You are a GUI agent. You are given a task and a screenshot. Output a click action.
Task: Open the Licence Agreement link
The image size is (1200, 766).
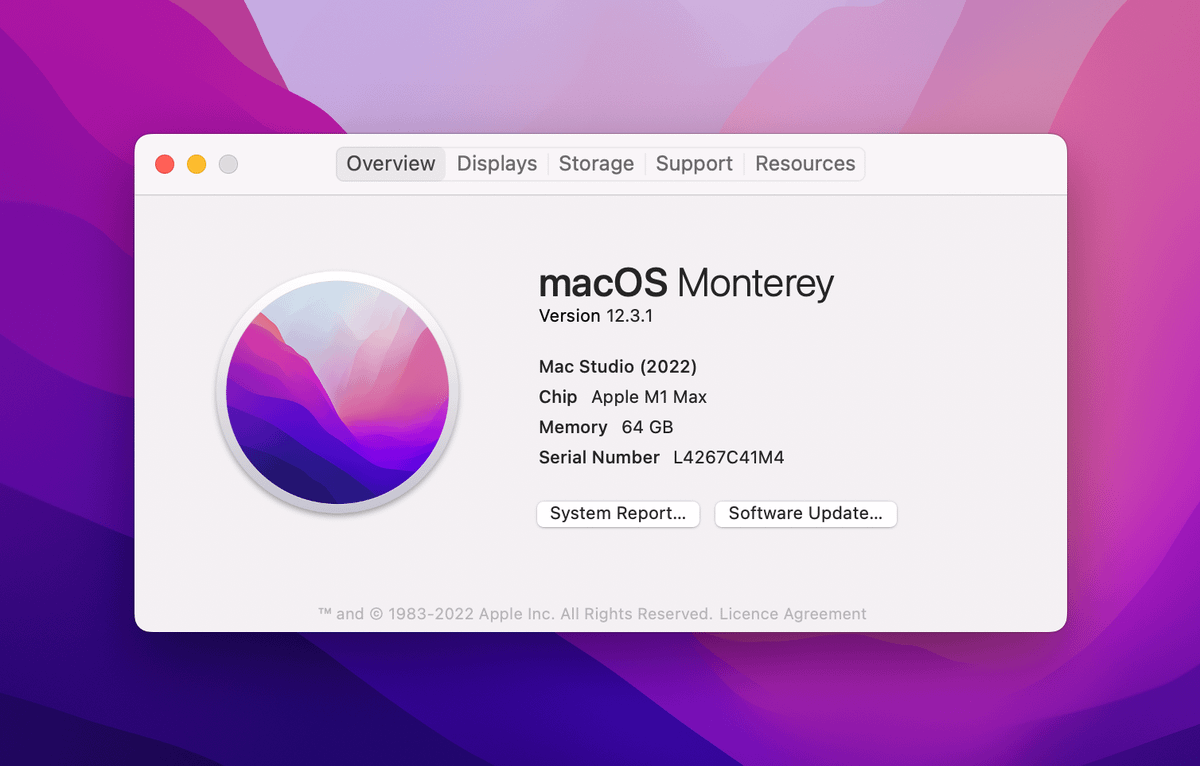click(793, 614)
